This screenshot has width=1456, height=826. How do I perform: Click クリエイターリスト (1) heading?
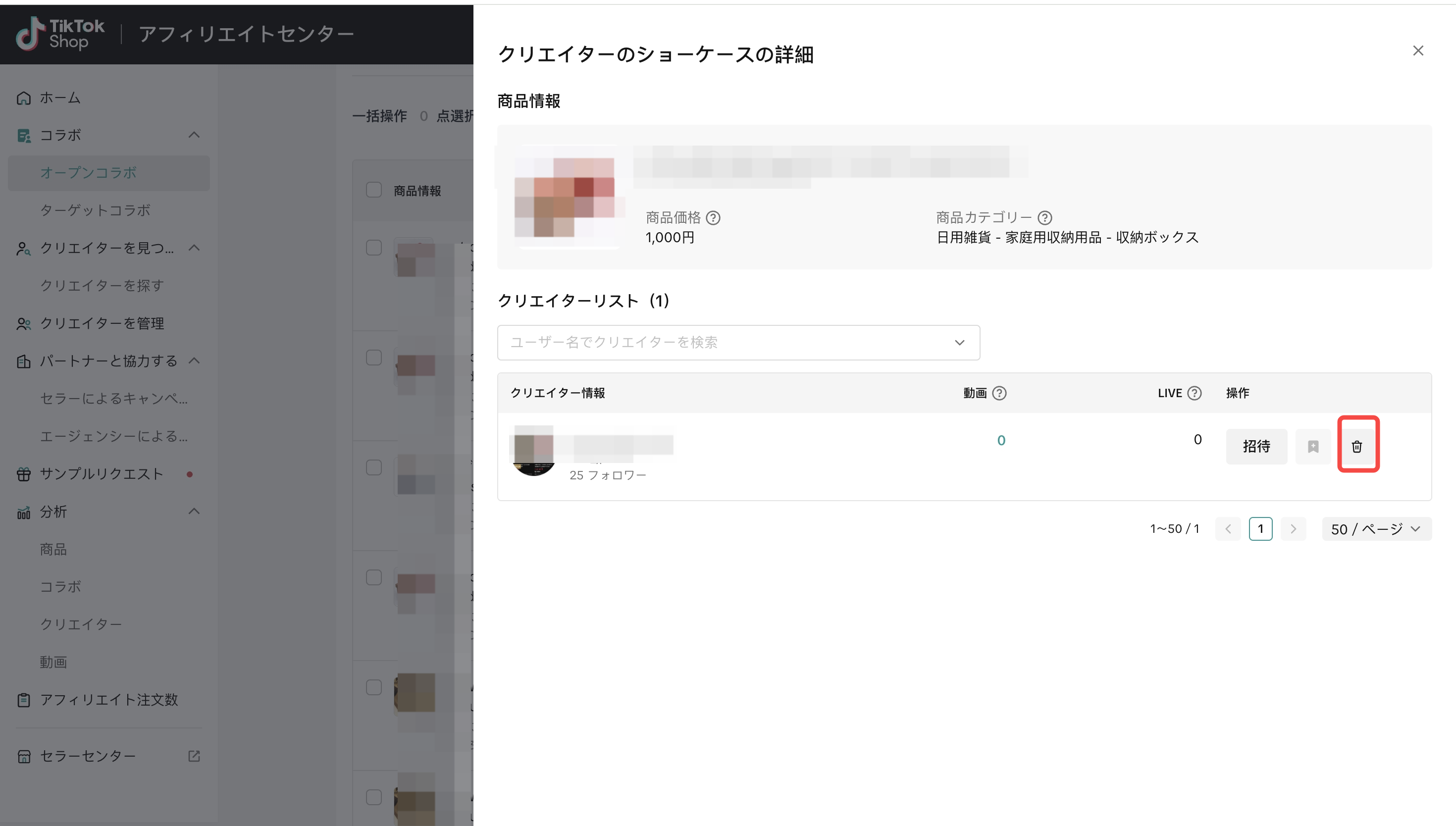coord(584,301)
